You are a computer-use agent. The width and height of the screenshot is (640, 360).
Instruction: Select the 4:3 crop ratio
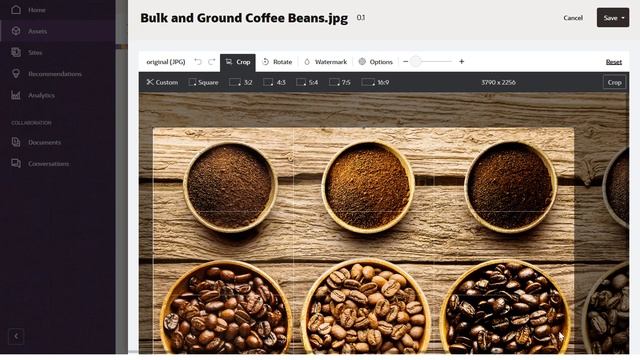coord(274,82)
